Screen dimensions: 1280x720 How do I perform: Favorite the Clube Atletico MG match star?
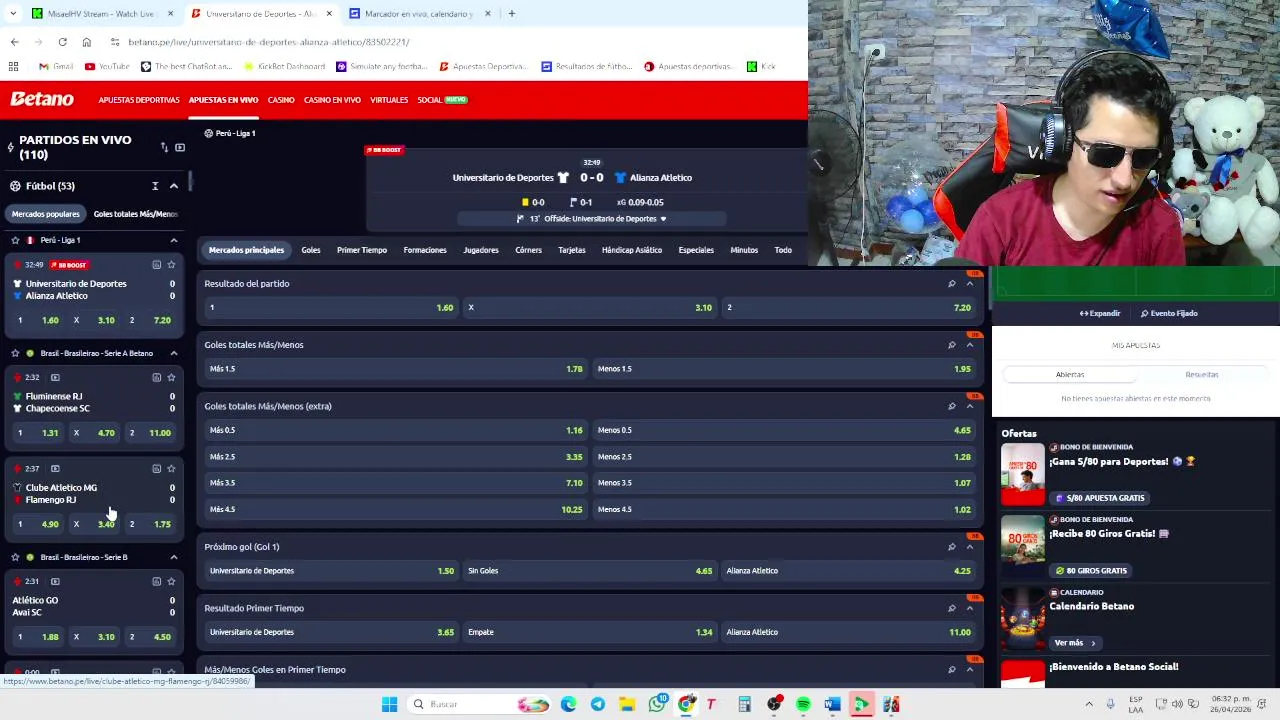[x=171, y=469]
